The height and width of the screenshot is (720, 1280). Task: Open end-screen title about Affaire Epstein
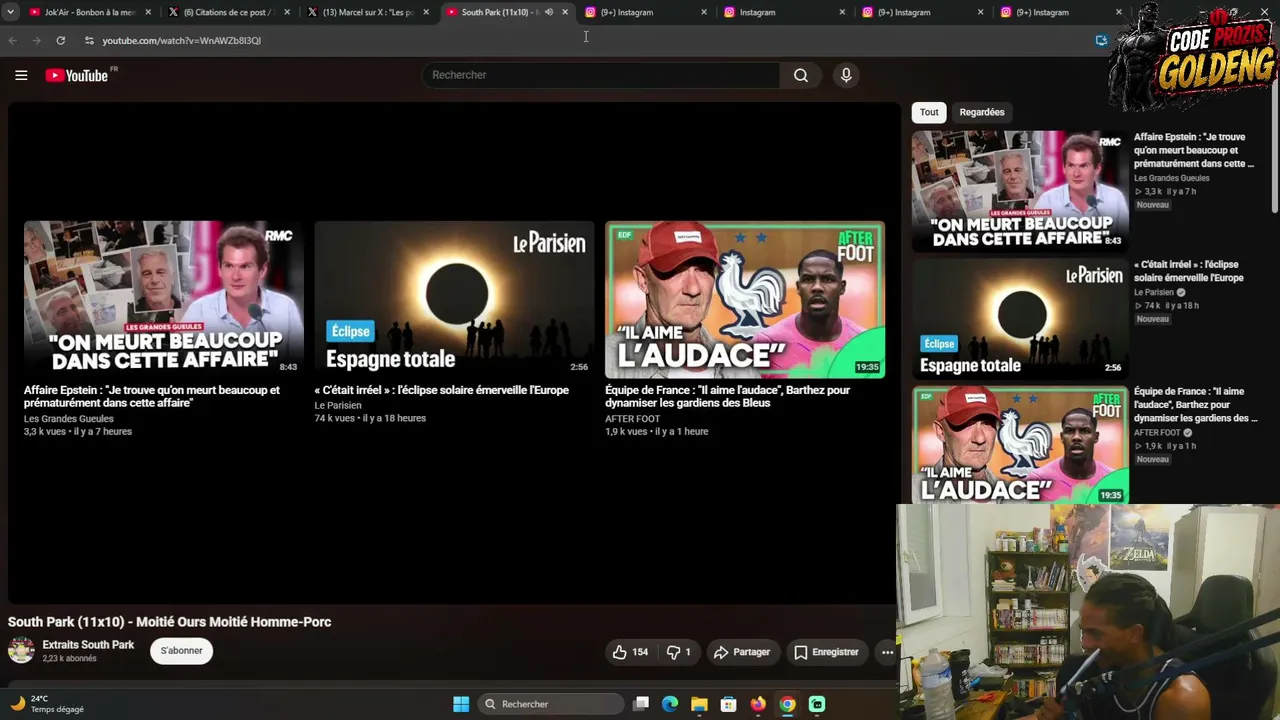[x=152, y=396]
